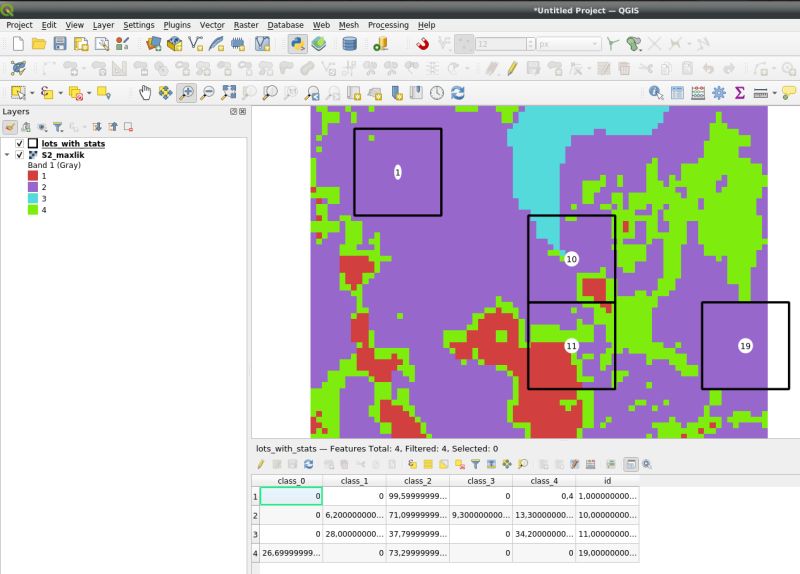Select the Measure Line ruler tool
Screen dimensions: 800x574
click(x=760, y=93)
